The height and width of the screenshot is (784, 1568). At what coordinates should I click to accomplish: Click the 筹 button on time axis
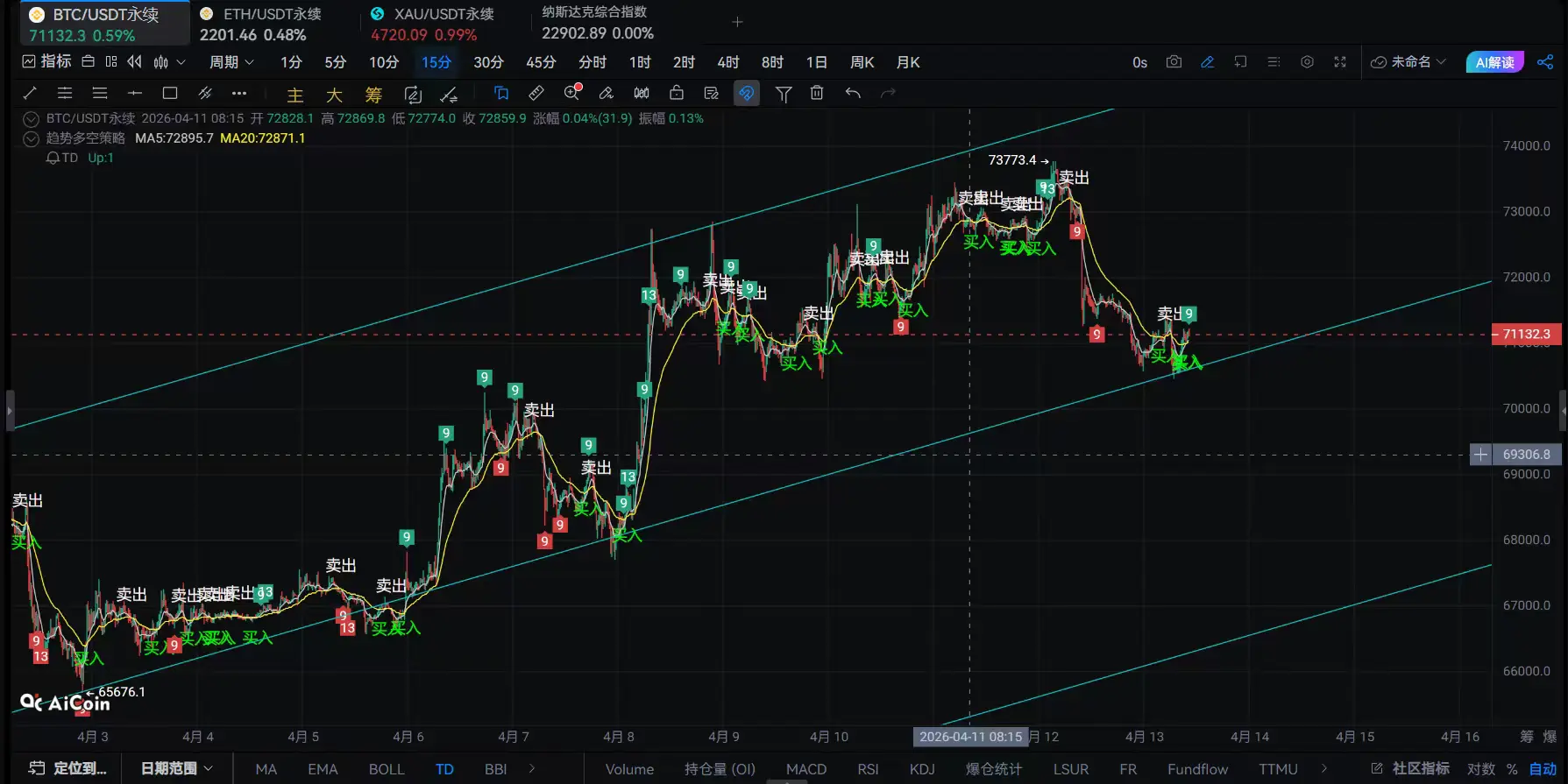click(x=1527, y=737)
